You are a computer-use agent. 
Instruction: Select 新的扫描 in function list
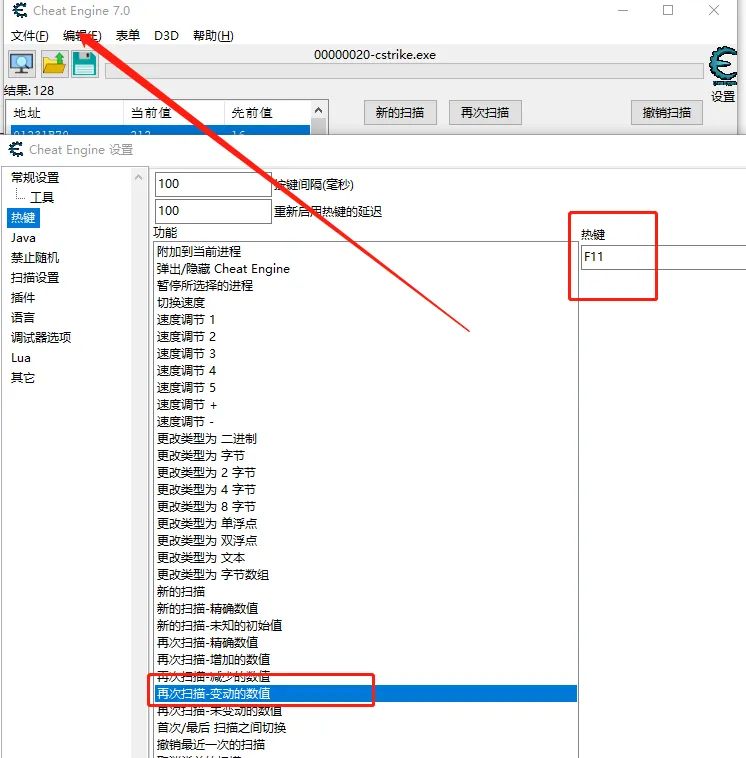366,592
